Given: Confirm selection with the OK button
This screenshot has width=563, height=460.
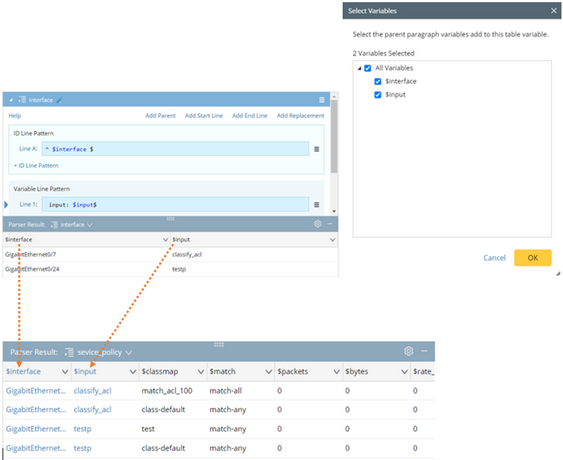Looking at the screenshot, I should pyautogui.click(x=533, y=258).
